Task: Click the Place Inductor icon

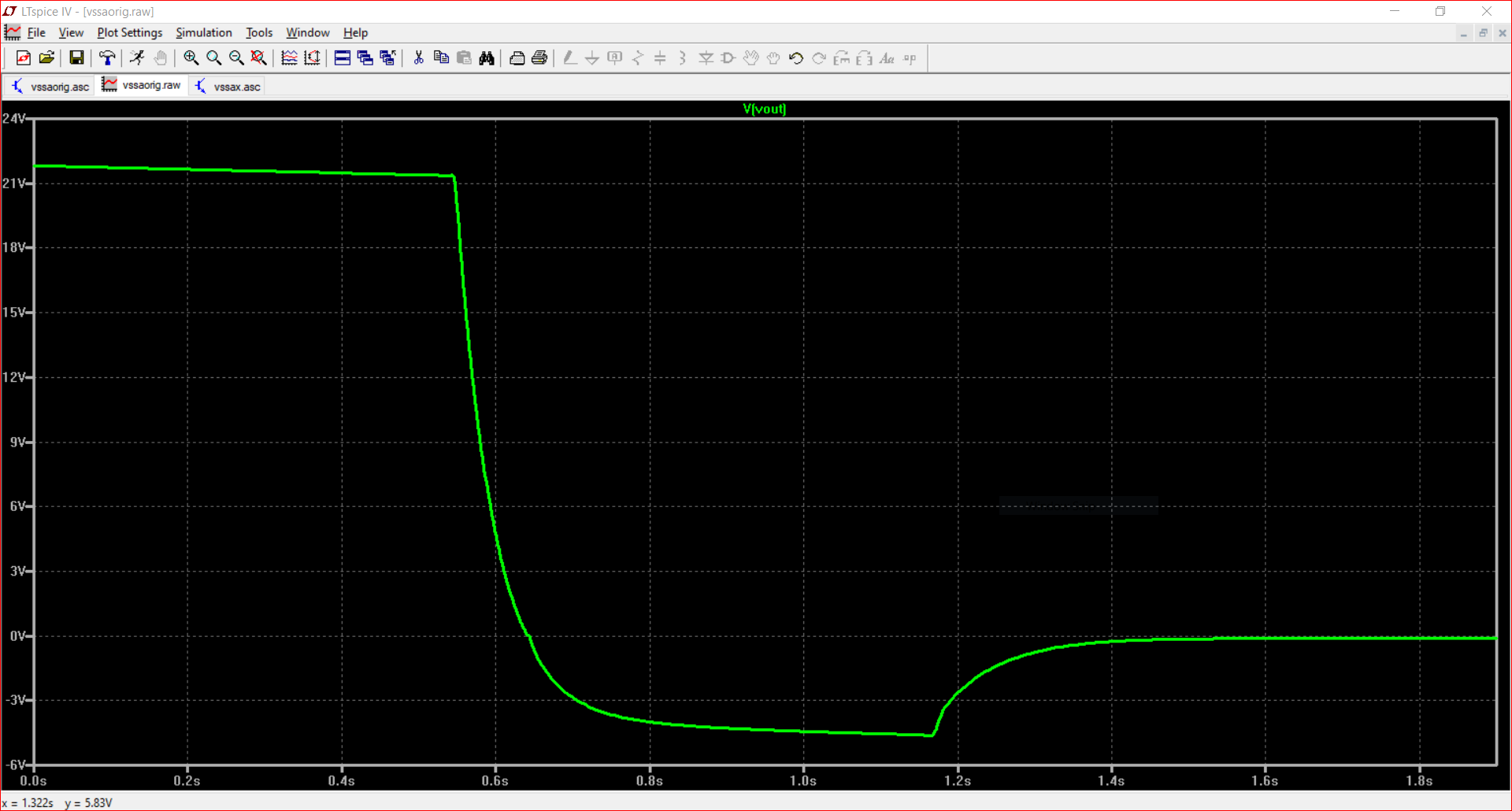Action: [683, 58]
